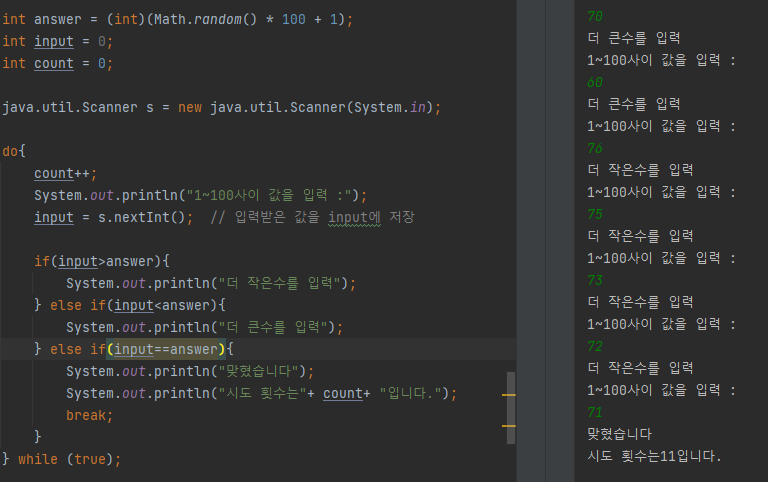Click console input value 75
Image resolution: width=768 pixels, height=482 pixels.
click(x=595, y=215)
